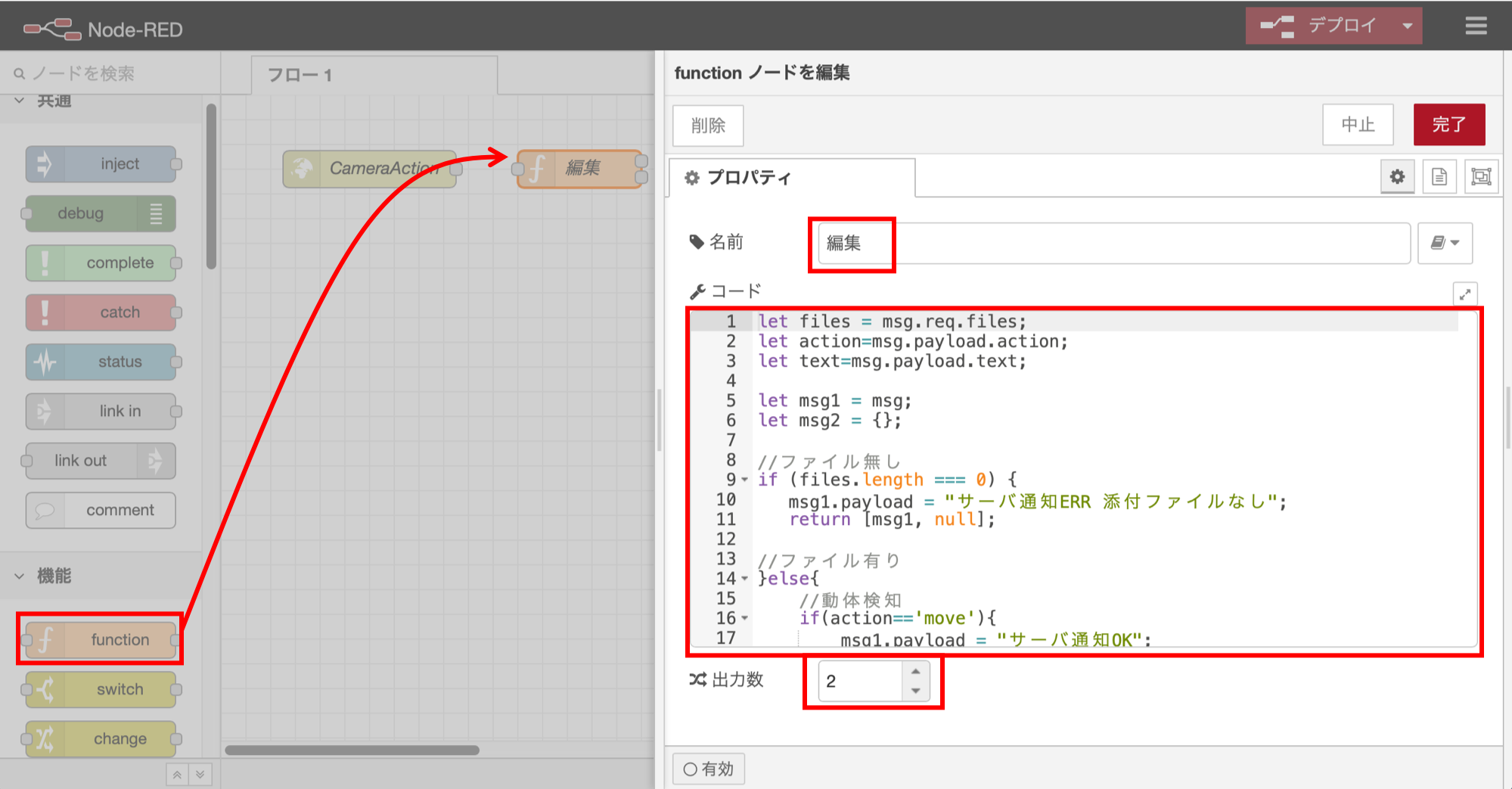Collapse the 共通 palette category
The image size is (1512, 789).
coord(20,101)
